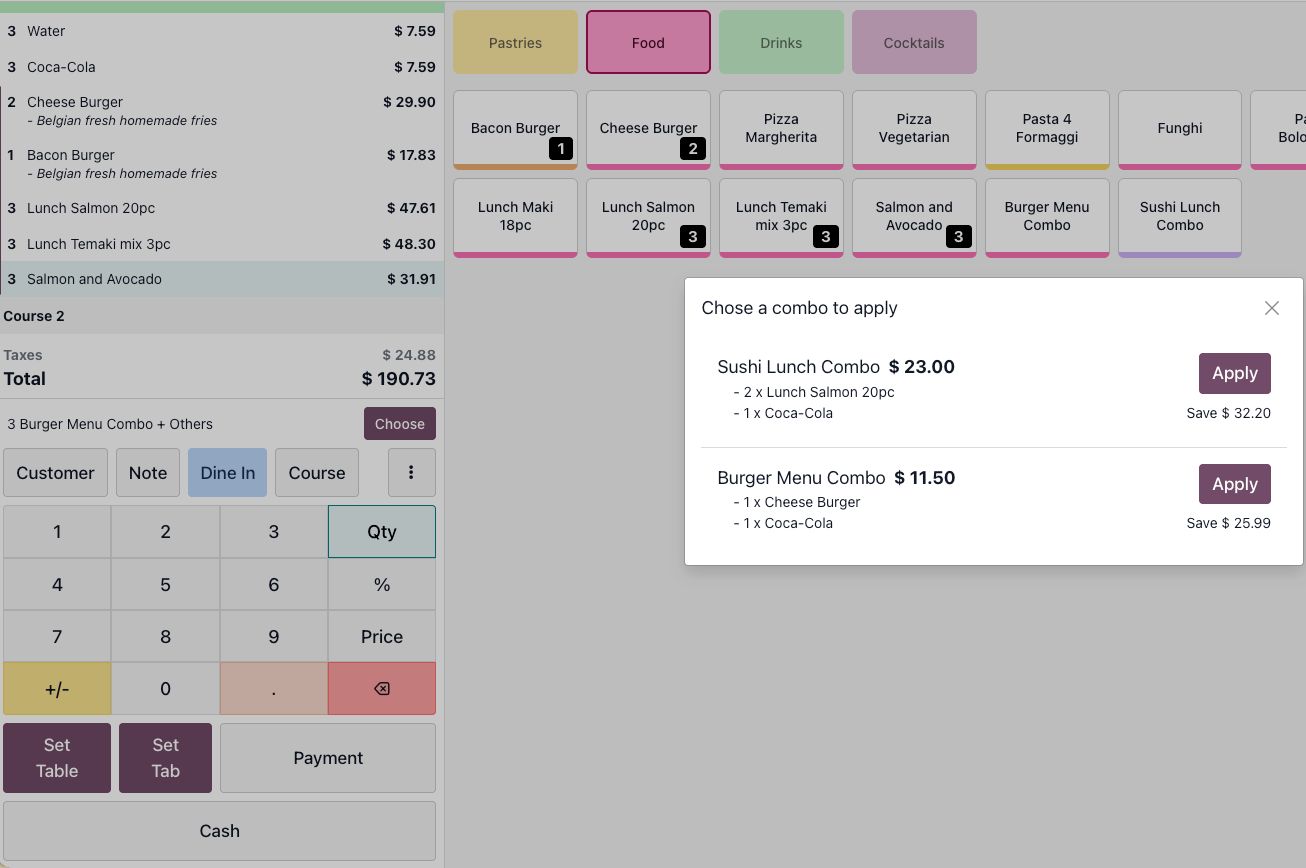Proceed to Payment

327,757
